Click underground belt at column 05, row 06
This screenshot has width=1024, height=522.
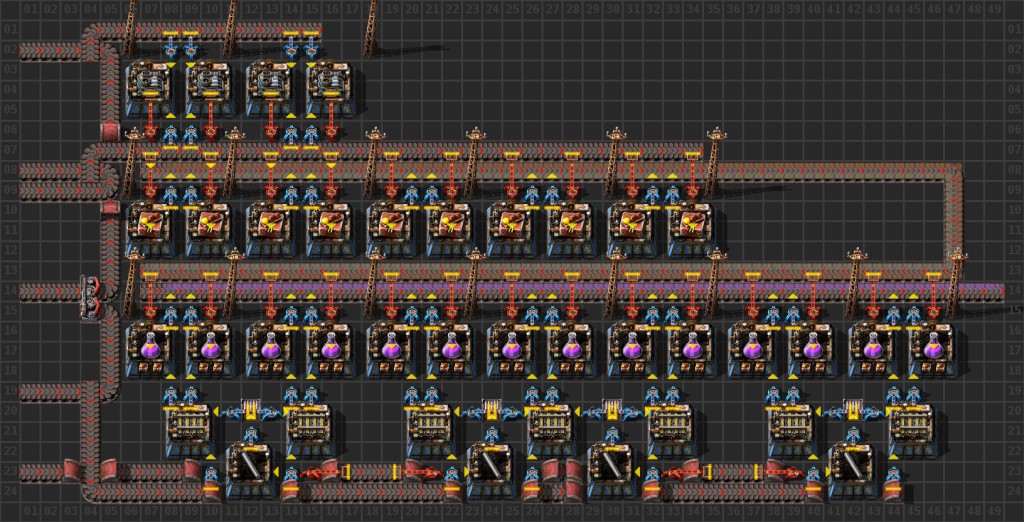110,130
